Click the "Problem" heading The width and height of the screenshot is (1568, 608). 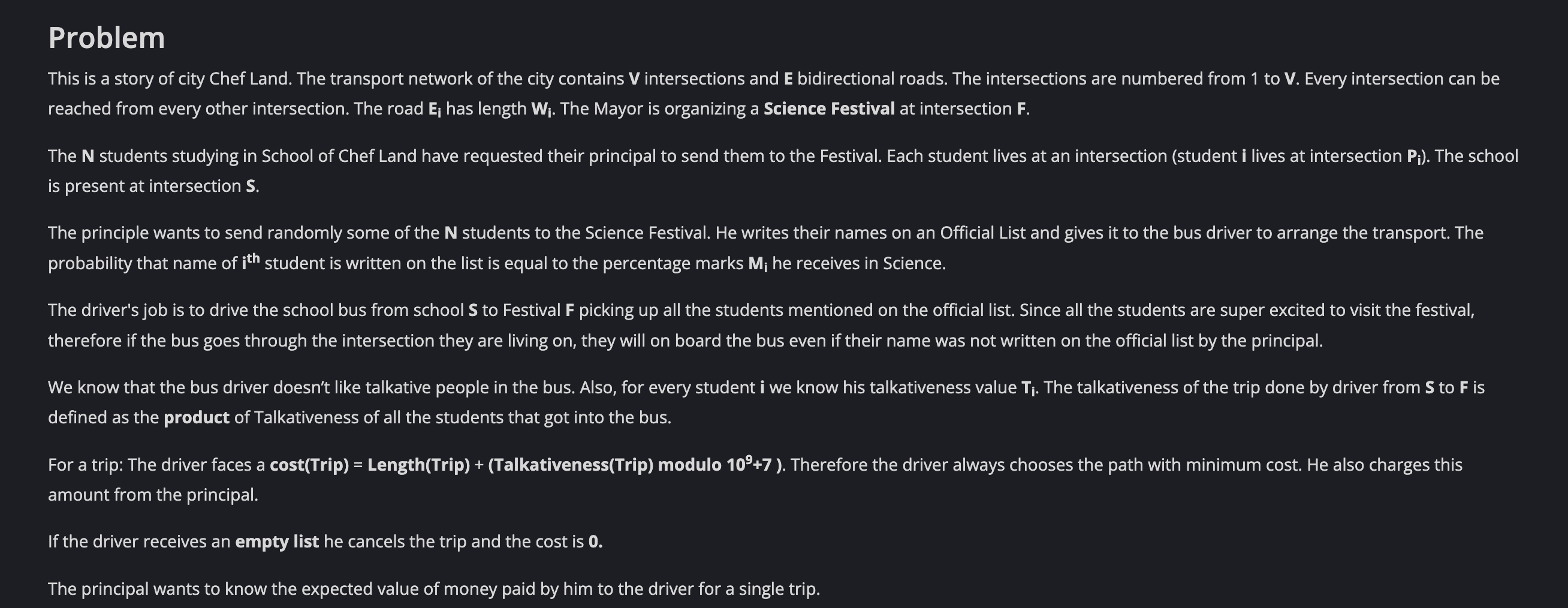pyautogui.click(x=107, y=38)
